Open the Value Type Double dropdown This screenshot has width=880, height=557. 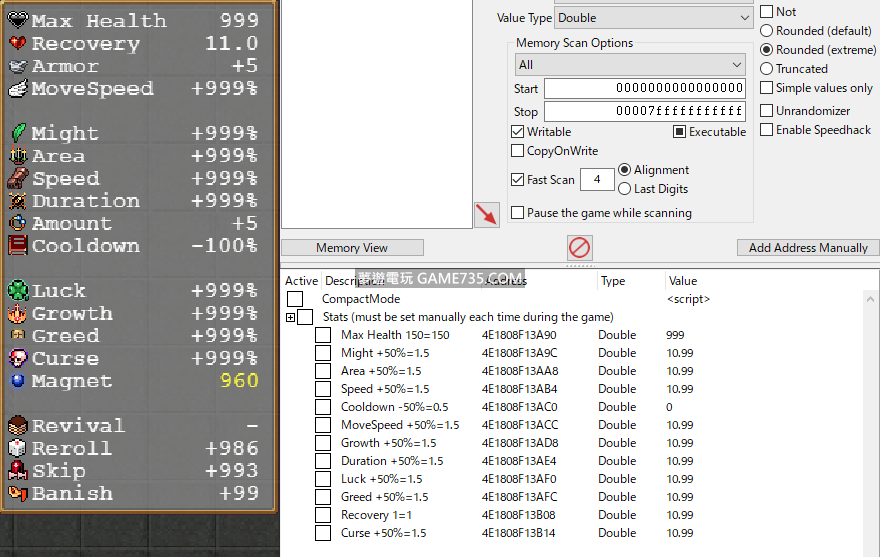click(x=653, y=18)
